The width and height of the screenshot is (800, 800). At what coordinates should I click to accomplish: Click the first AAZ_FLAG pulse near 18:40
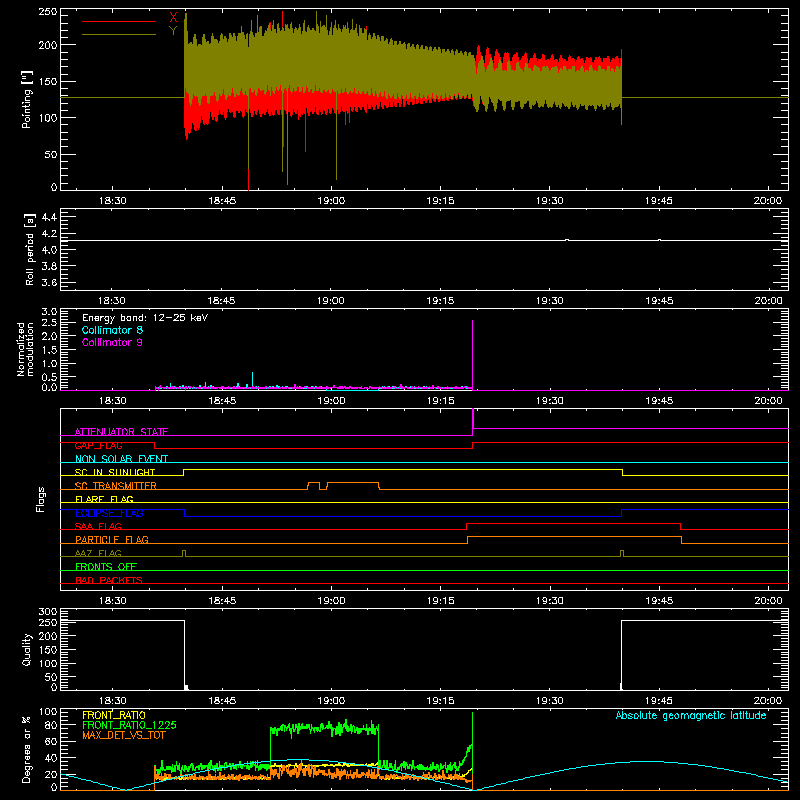point(184,553)
